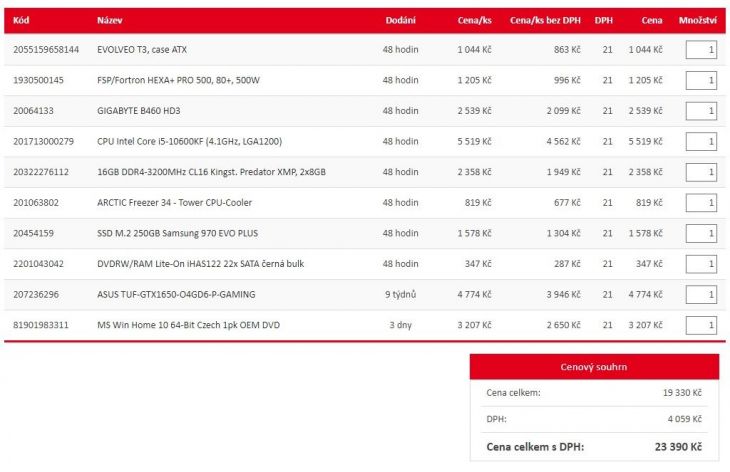Click the Cena/ks column header
Screen dimensions: 730x472
click(x=474, y=20)
